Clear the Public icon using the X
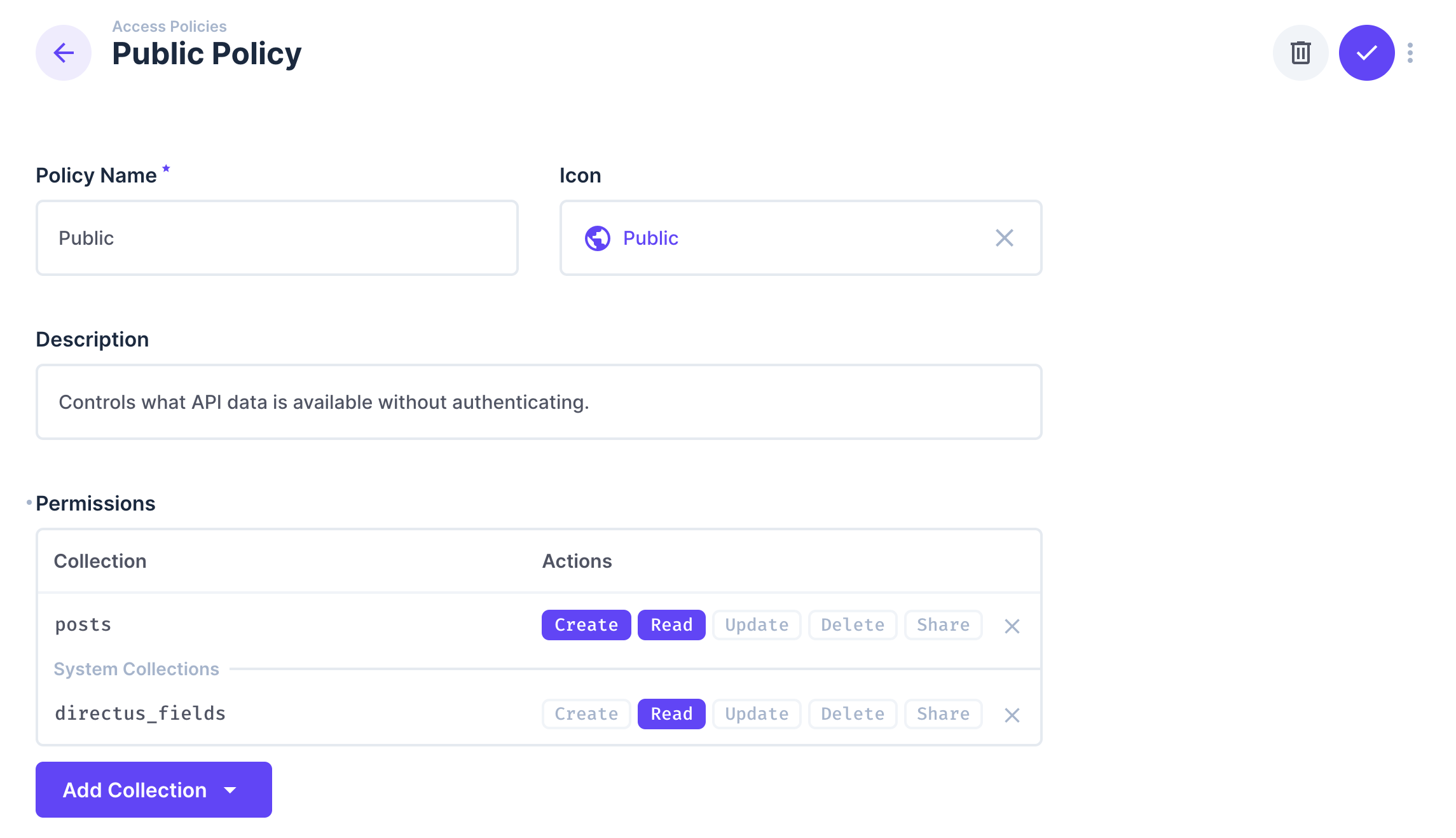Screen dimensions: 1456x838 (1005, 238)
